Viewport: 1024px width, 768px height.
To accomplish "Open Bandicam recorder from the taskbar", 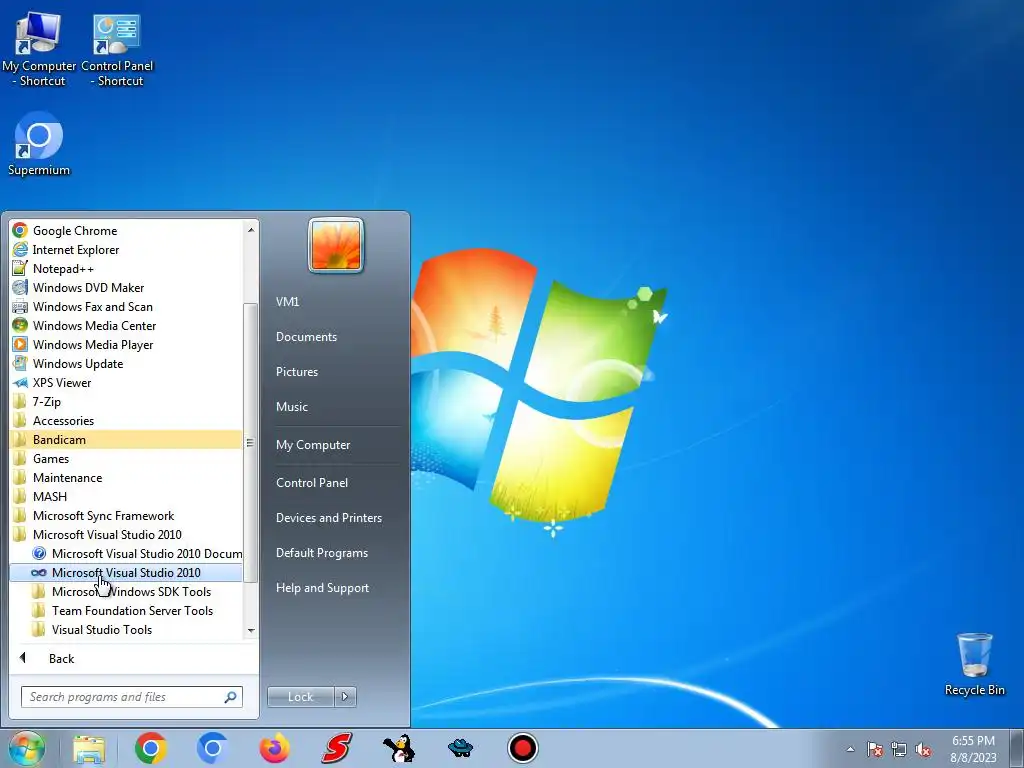I will pyautogui.click(x=522, y=748).
